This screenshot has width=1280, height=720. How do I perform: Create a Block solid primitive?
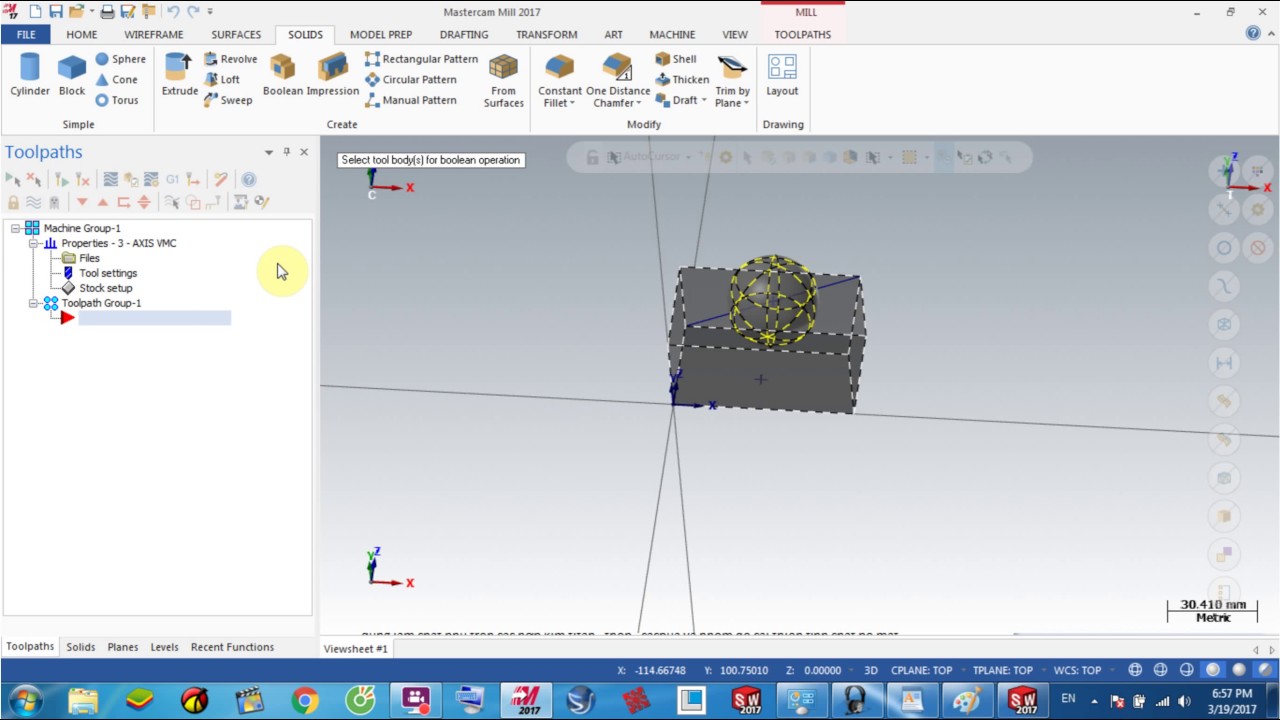pyautogui.click(x=72, y=75)
